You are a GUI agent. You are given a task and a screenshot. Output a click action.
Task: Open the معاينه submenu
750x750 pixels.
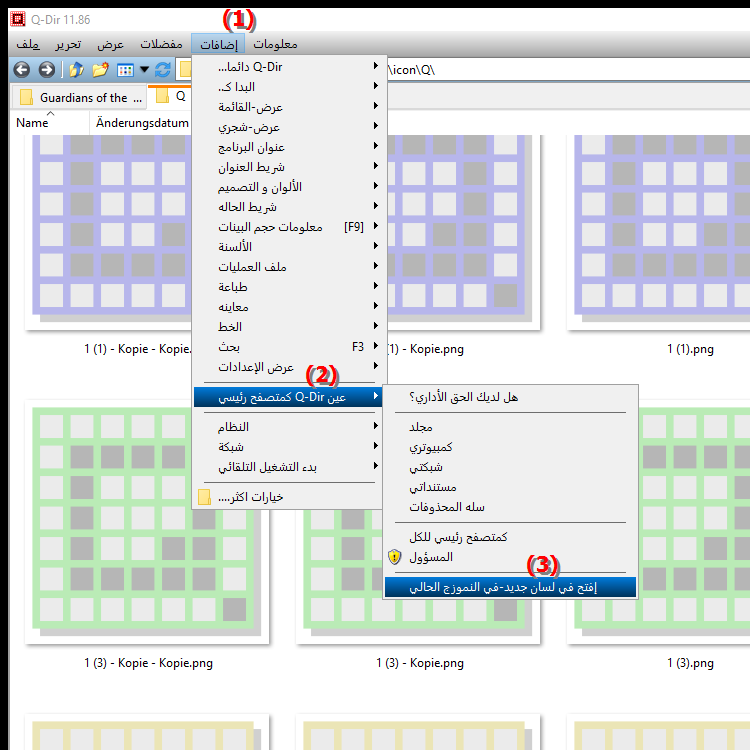click(288, 307)
